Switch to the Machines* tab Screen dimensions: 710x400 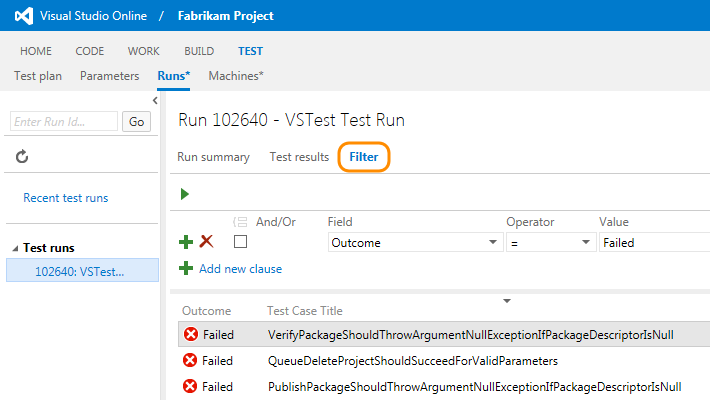pos(236,76)
